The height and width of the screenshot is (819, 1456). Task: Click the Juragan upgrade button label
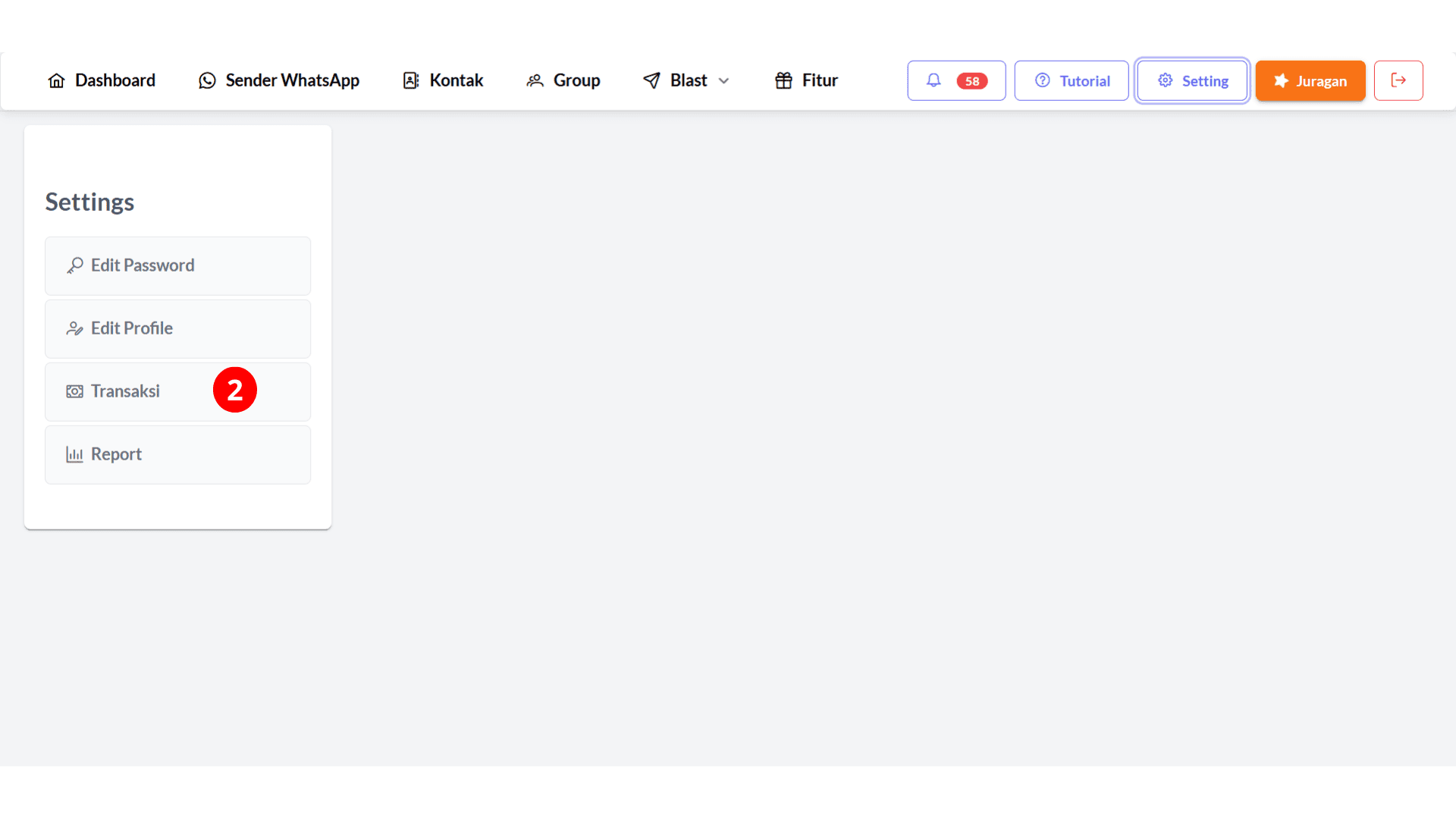[1321, 81]
